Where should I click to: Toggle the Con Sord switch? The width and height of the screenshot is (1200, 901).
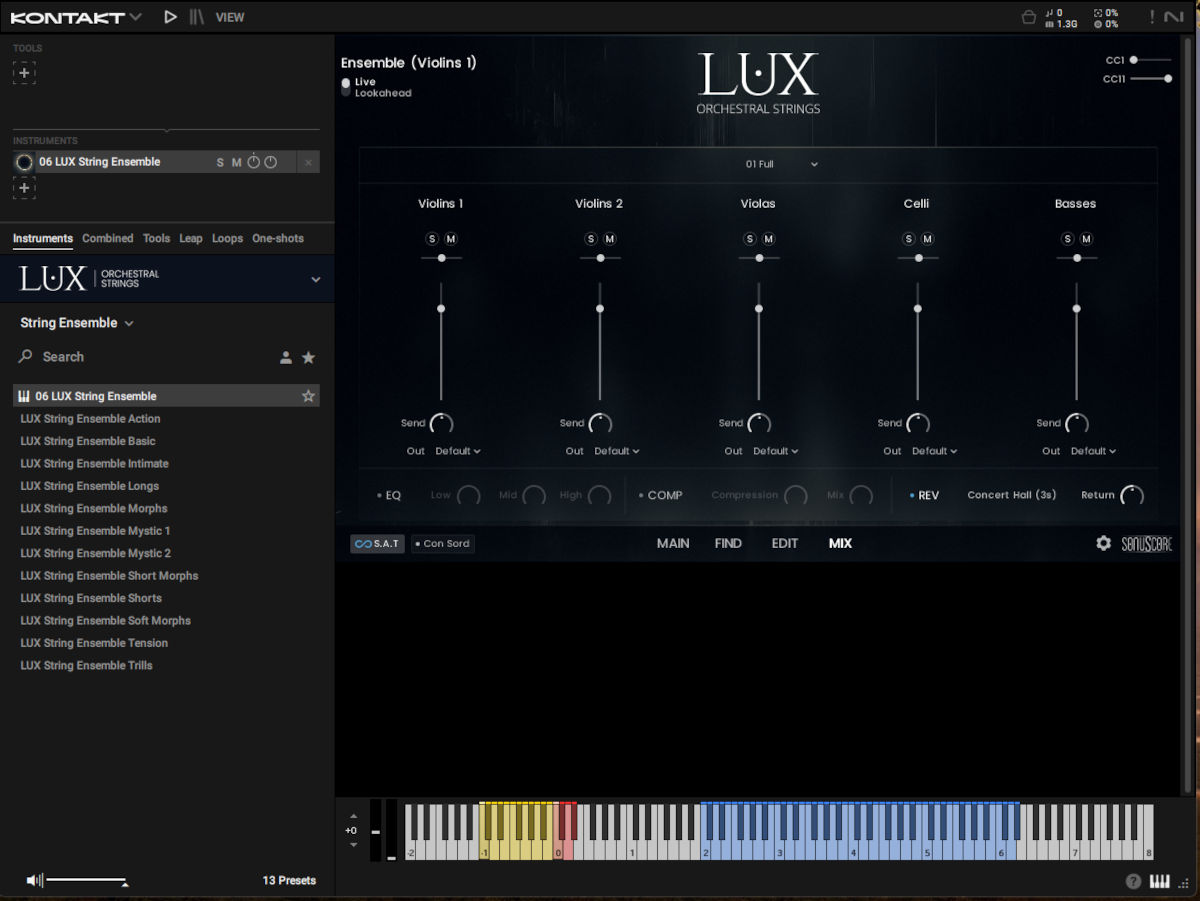click(441, 544)
